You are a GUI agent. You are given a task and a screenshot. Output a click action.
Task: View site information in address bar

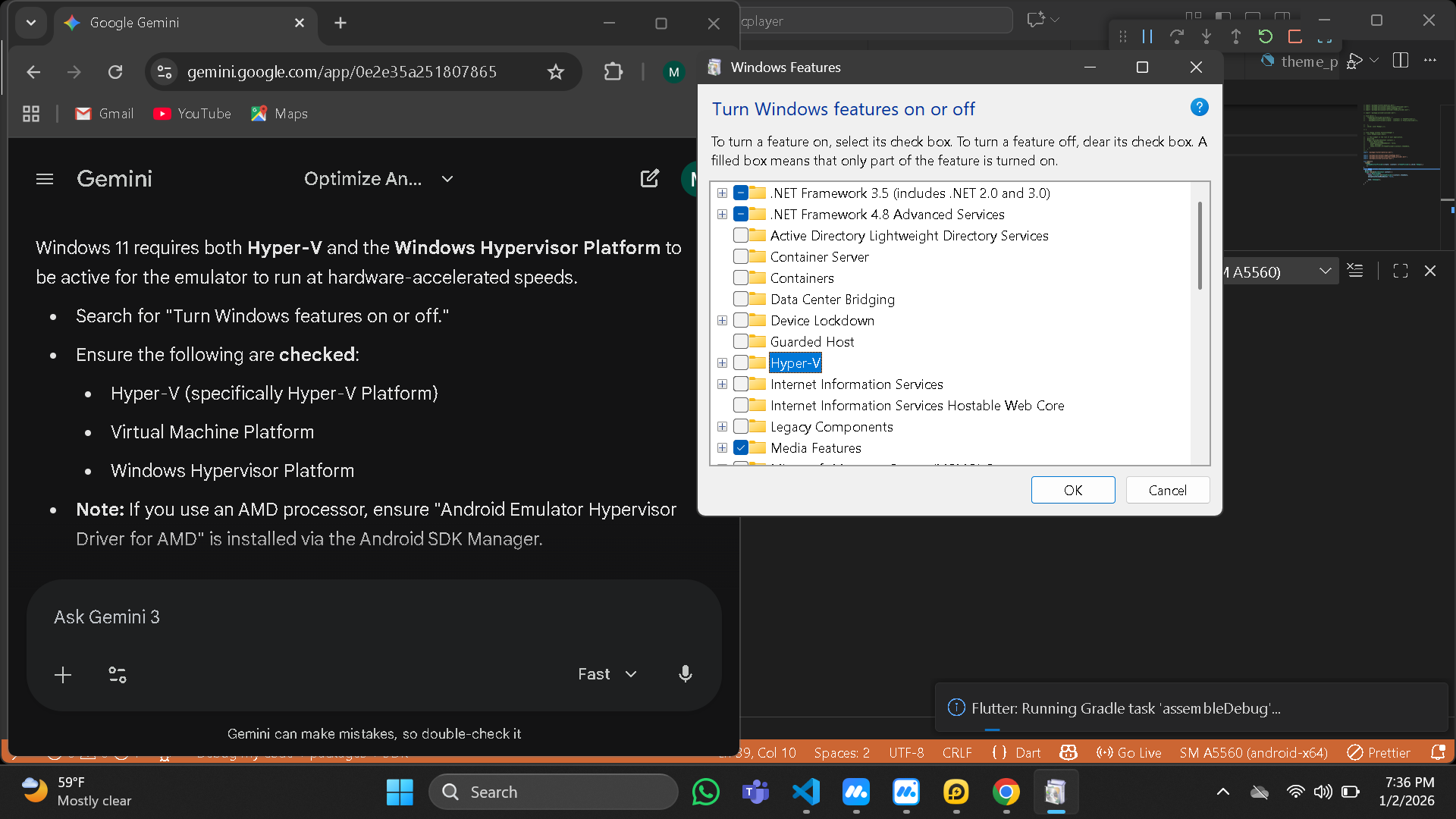(165, 72)
